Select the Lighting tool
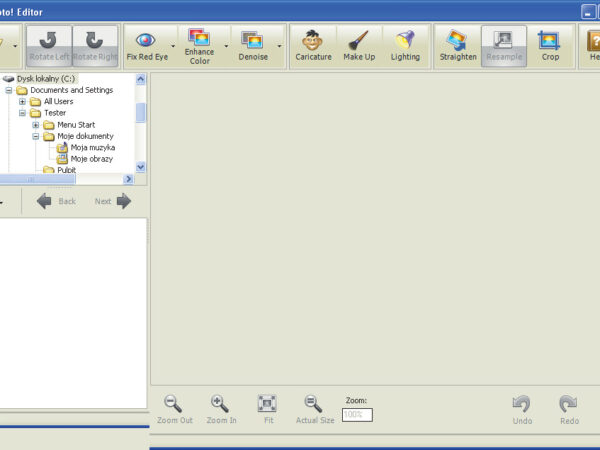This screenshot has height=450, width=600. pos(405,46)
